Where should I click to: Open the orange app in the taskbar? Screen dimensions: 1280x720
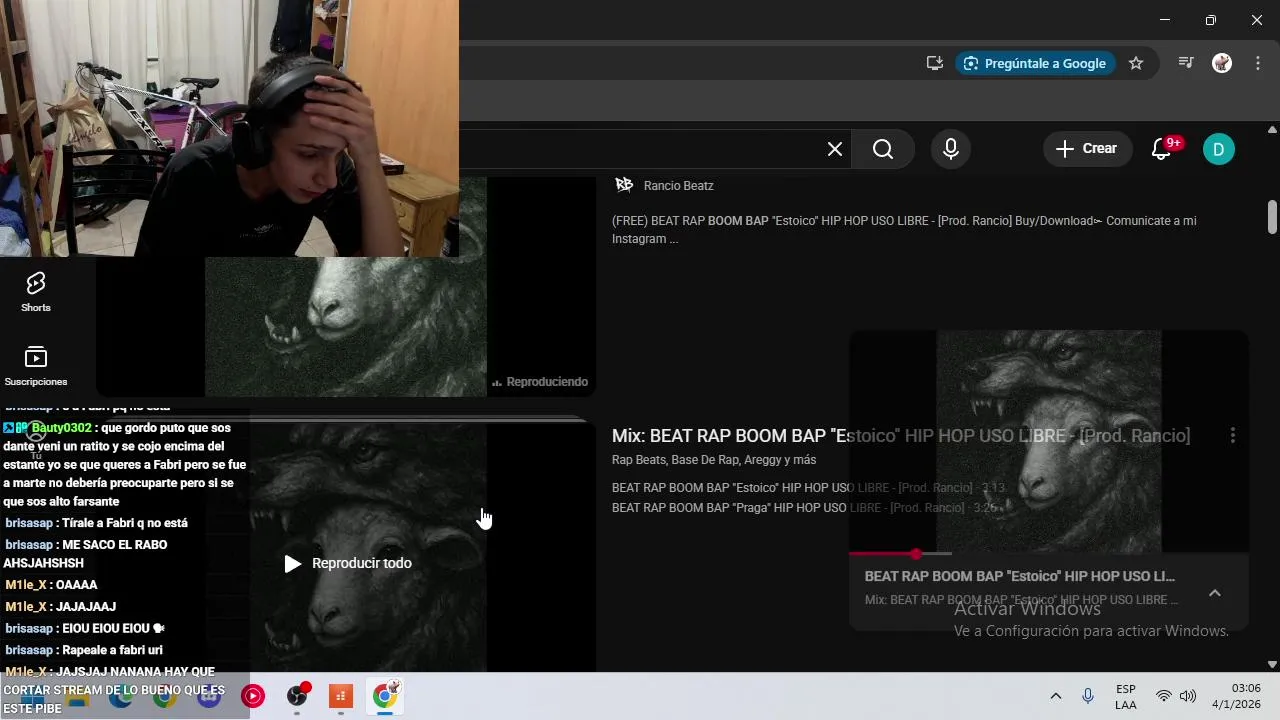(x=341, y=696)
